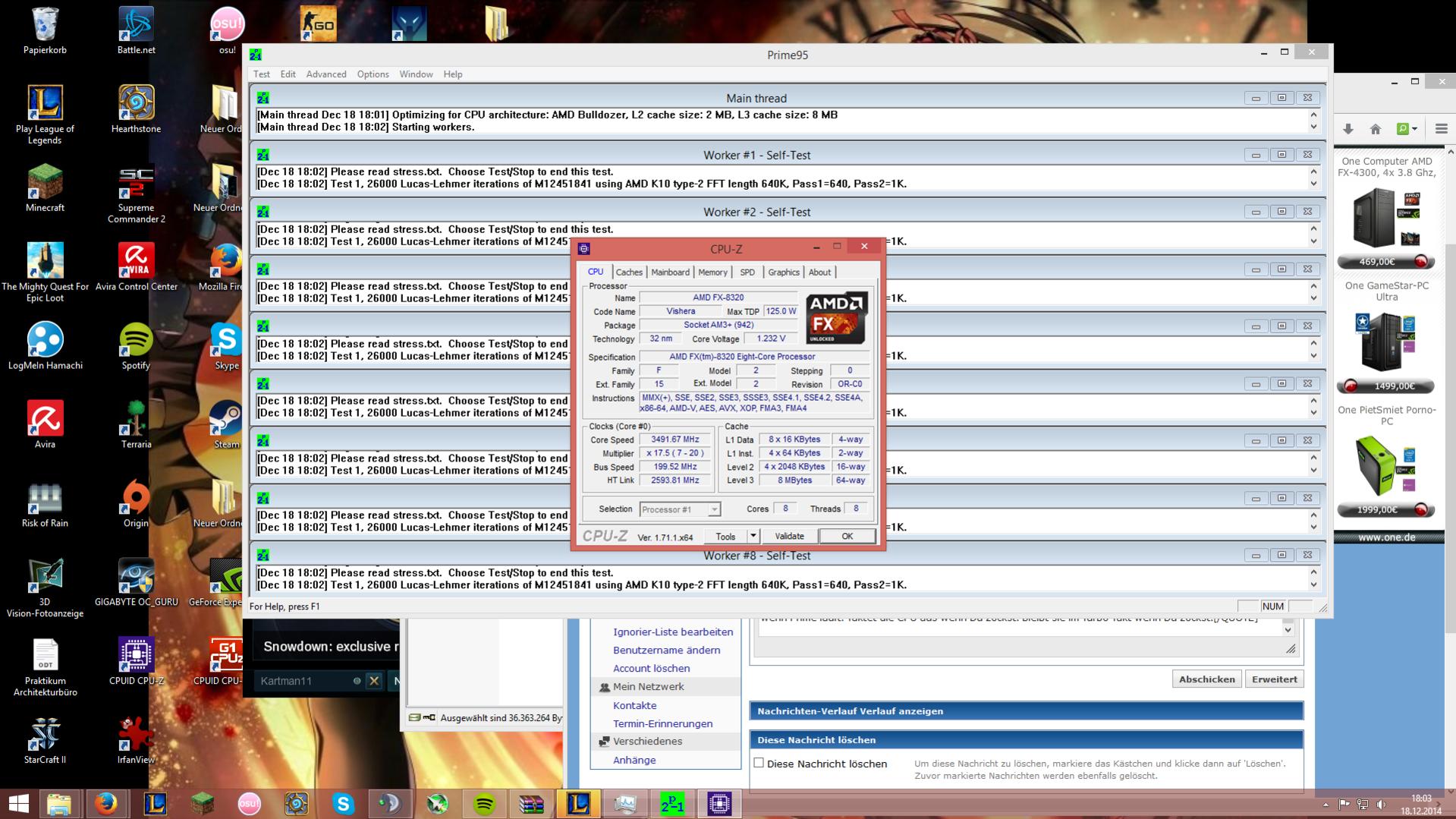
Task: Open Praktikum Architekturbüro document icon
Action: [x=45, y=667]
